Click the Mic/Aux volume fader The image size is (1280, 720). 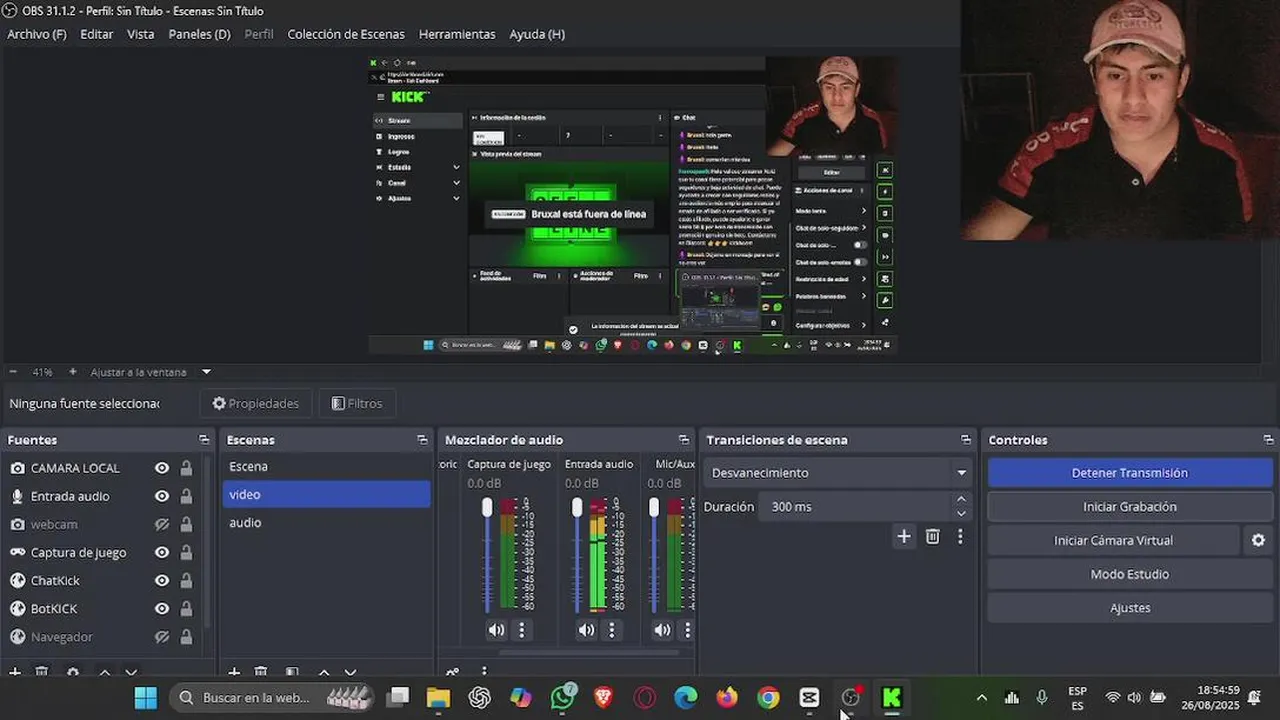coord(654,508)
